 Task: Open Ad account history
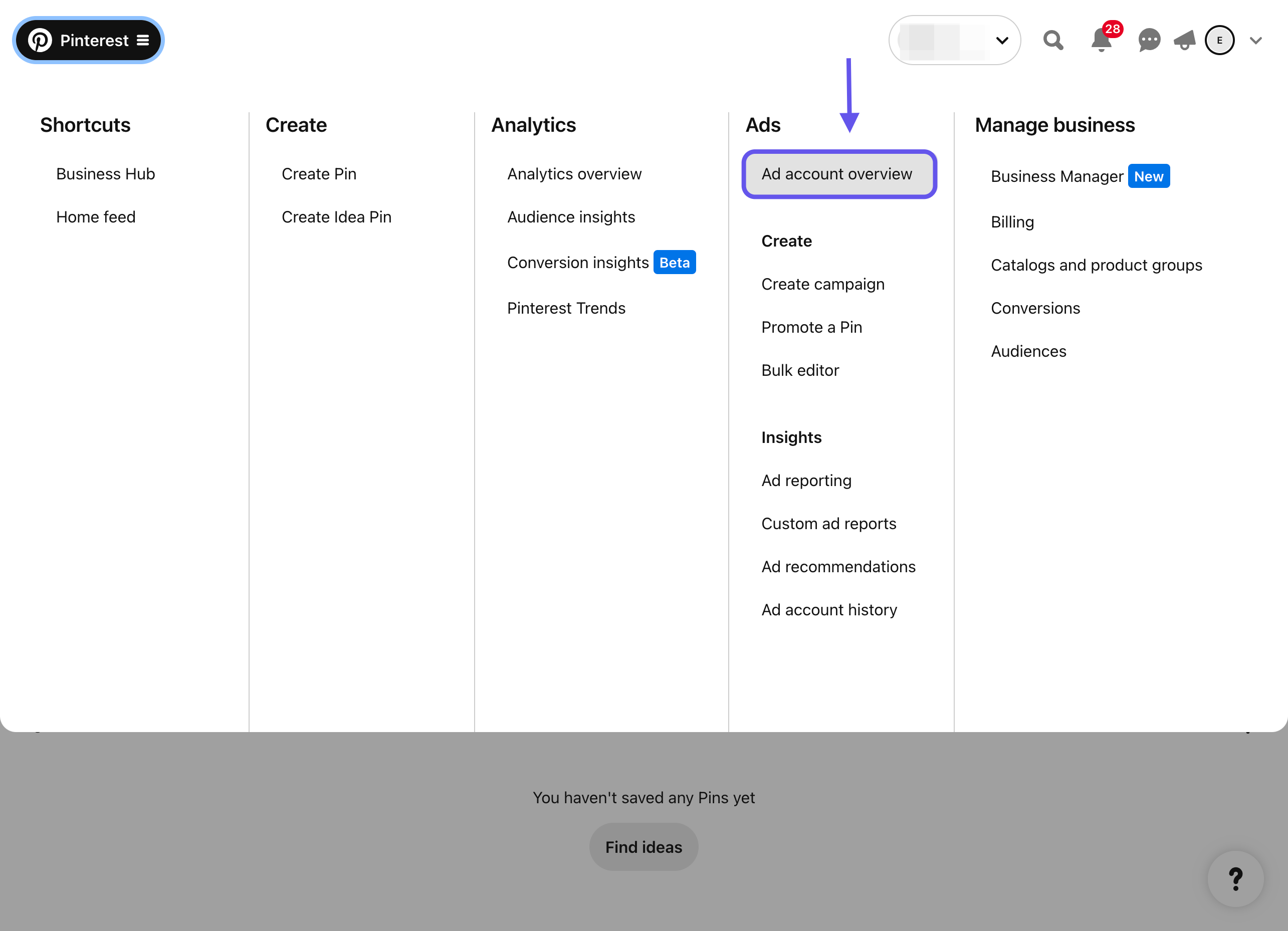829,610
